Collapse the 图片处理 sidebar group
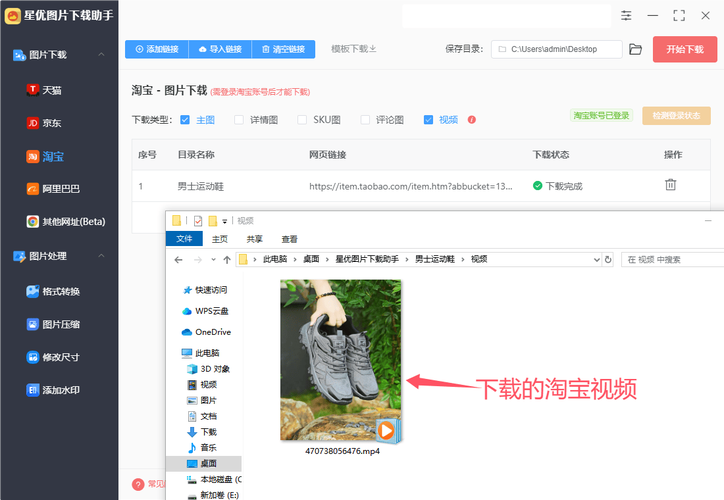The image size is (724, 500). [x=101, y=256]
